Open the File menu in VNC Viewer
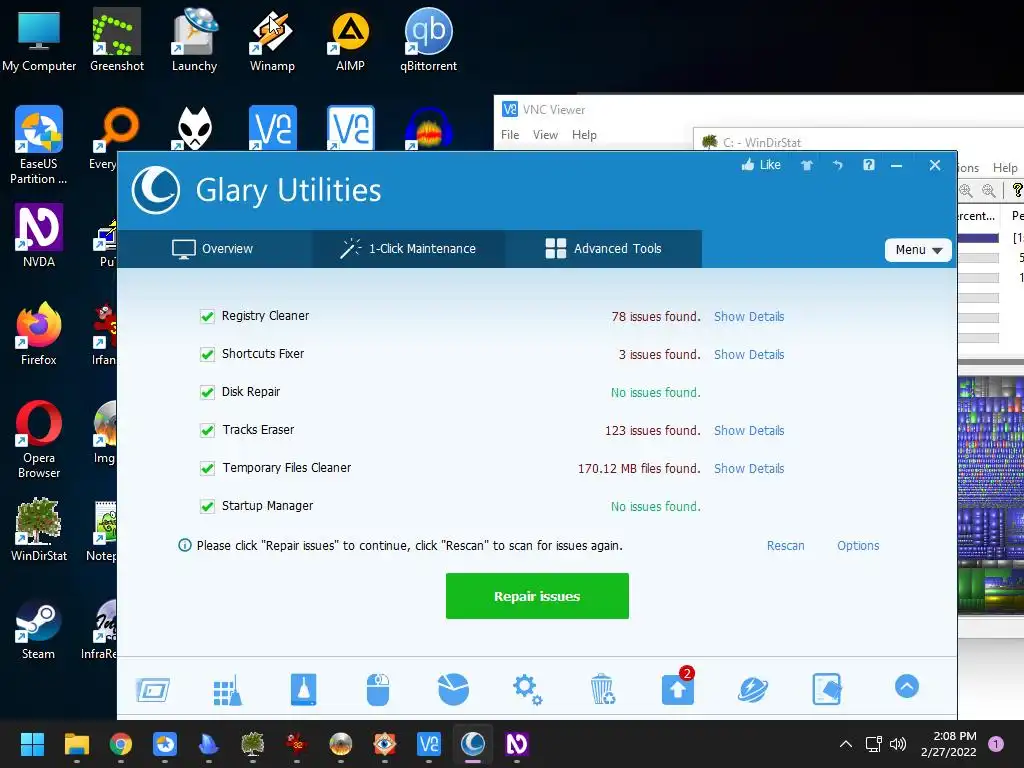 tap(510, 135)
